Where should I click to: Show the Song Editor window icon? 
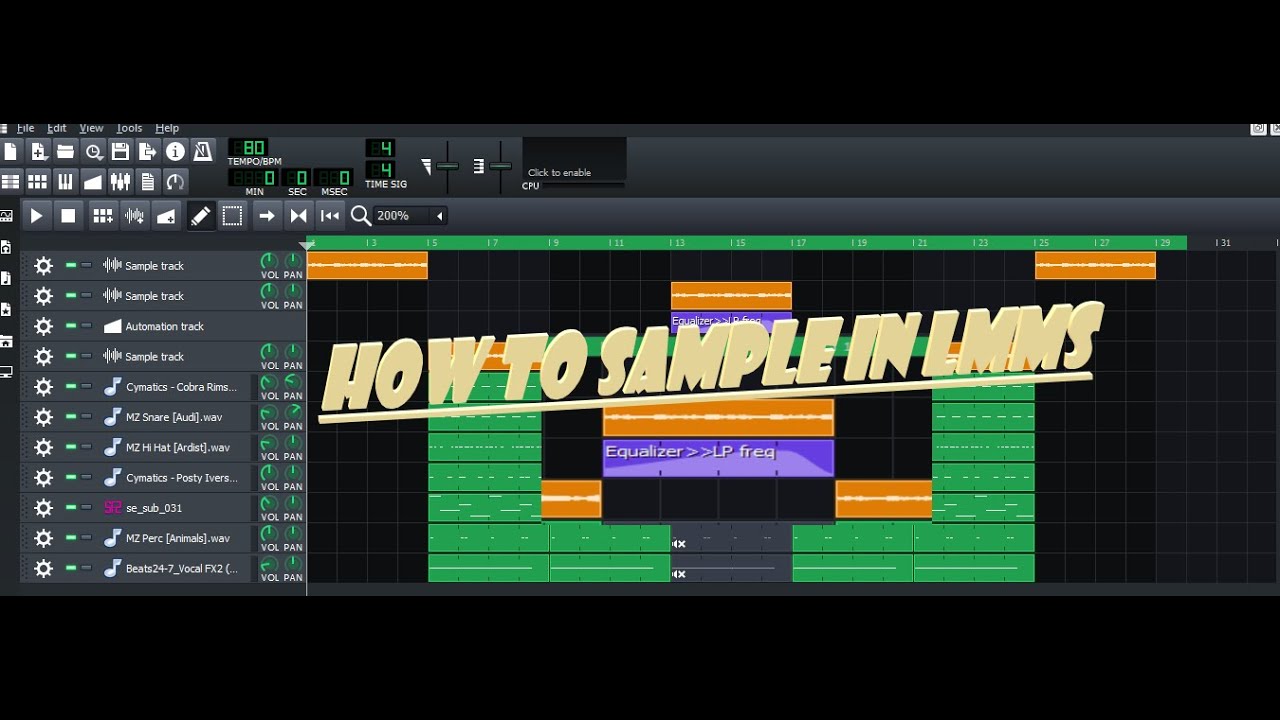pyautogui.click(x=10, y=181)
